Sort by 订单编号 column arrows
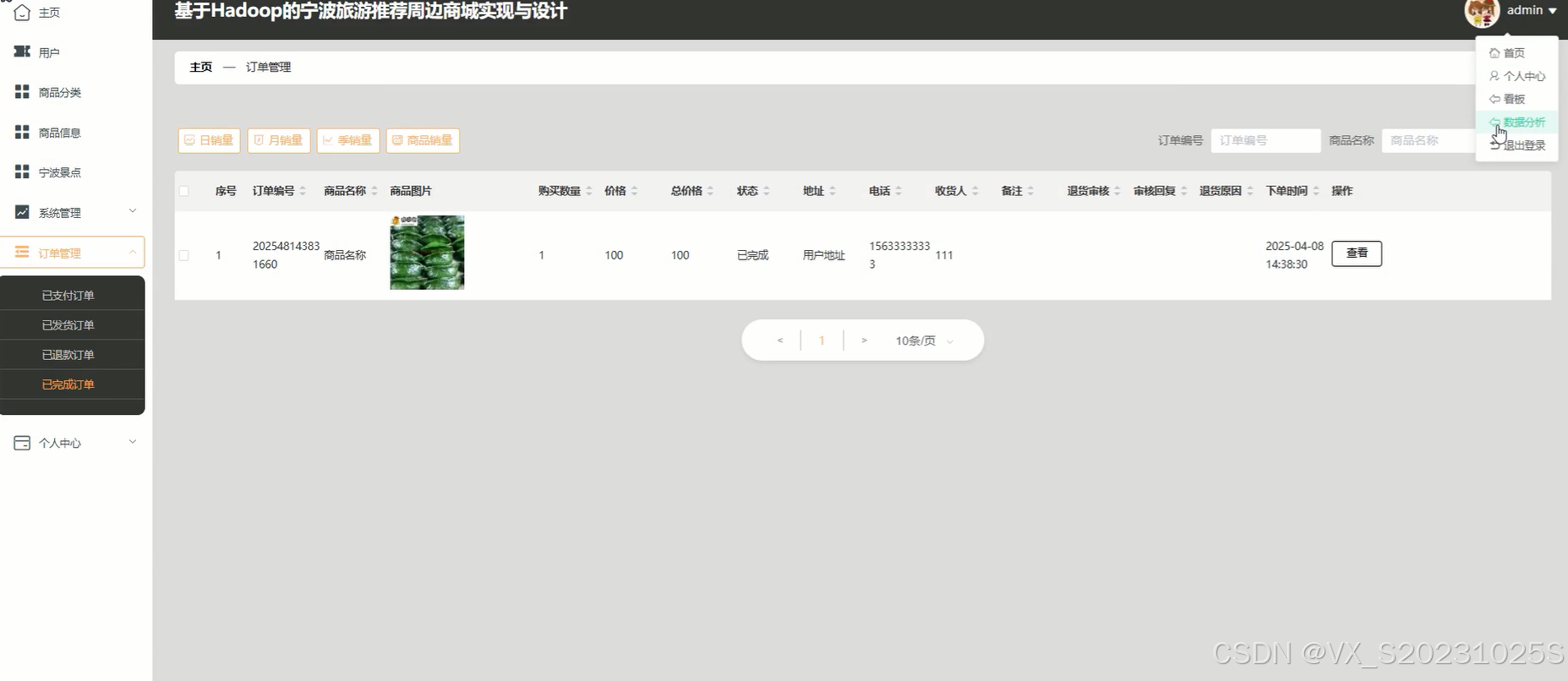1568x681 pixels. (303, 191)
